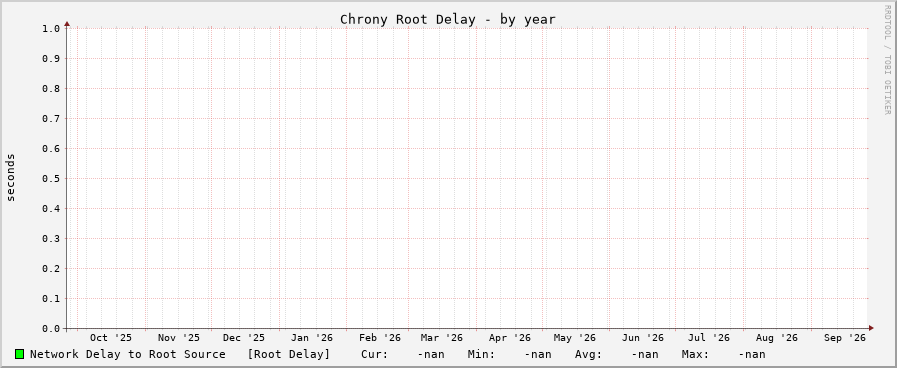The width and height of the screenshot is (897, 368).
Task: Click the x-axis label Jul '26
Action: coord(709,338)
